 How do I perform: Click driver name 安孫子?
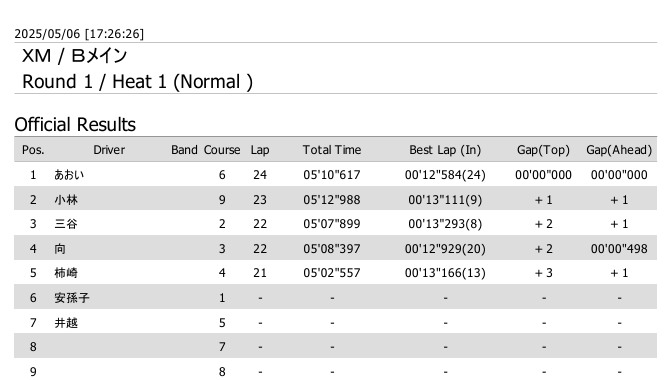[x=72, y=298]
